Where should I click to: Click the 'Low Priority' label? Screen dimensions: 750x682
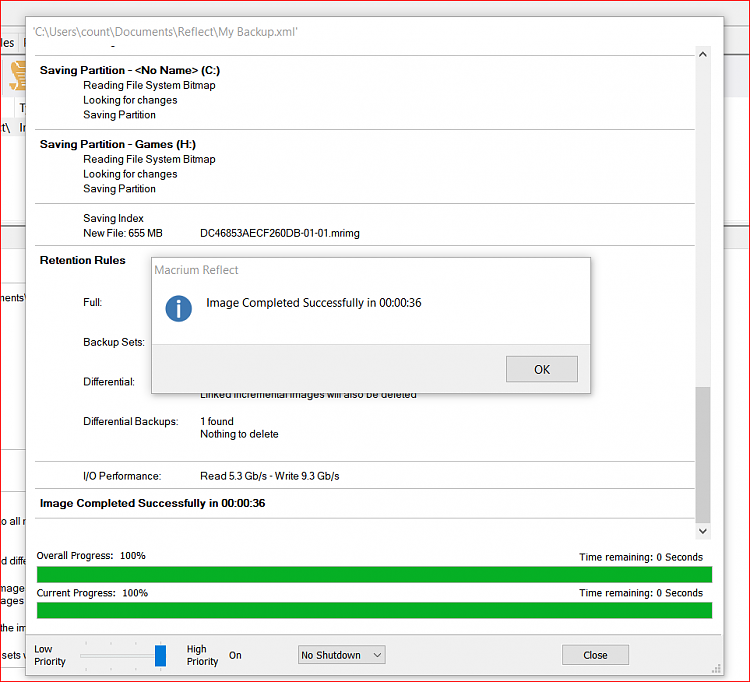50,655
